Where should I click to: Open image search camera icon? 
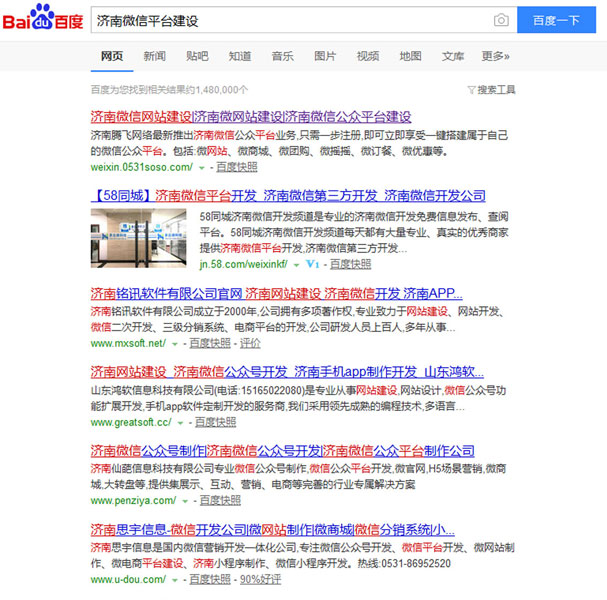click(501, 20)
